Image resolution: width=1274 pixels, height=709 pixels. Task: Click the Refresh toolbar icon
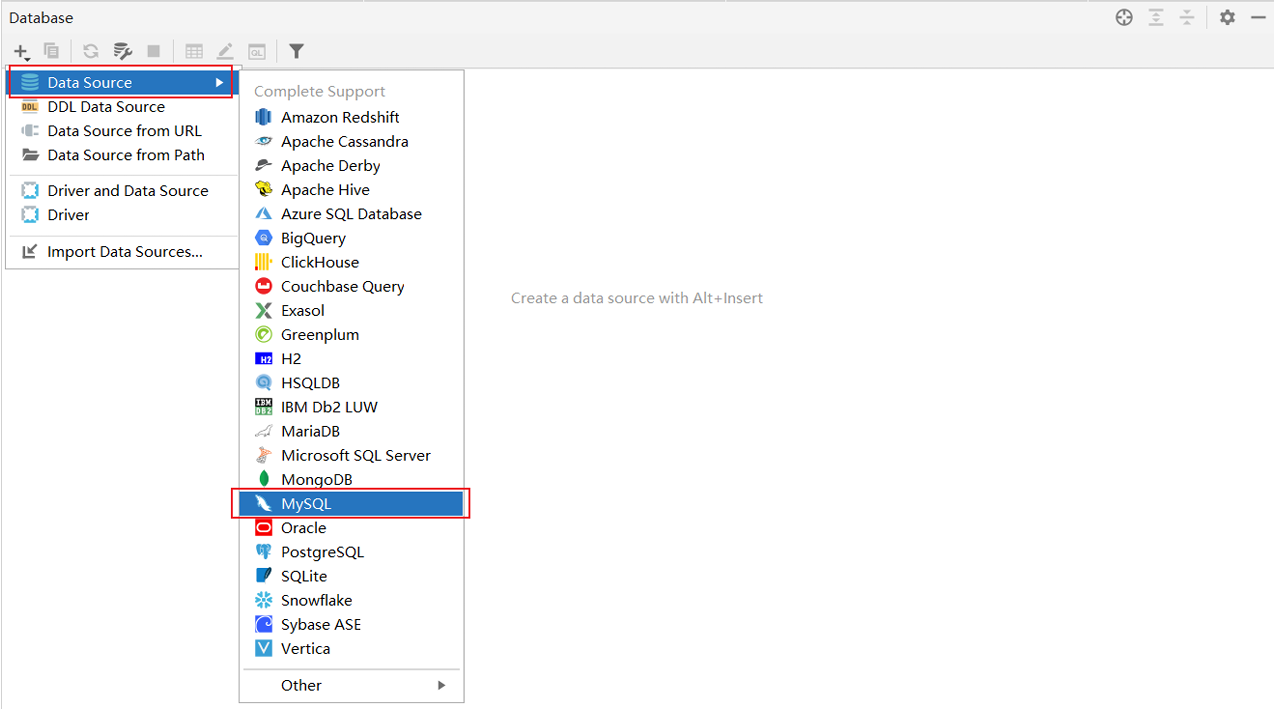tap(91, 51)
